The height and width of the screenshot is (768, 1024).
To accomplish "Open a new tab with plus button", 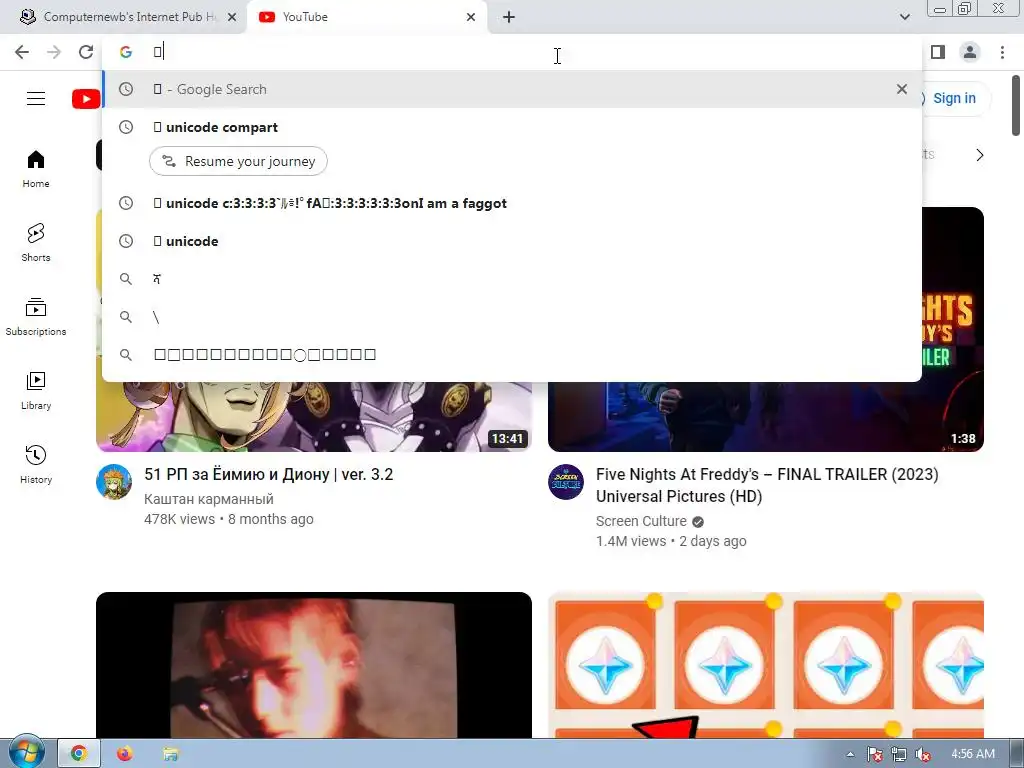I will pos(509,17).
